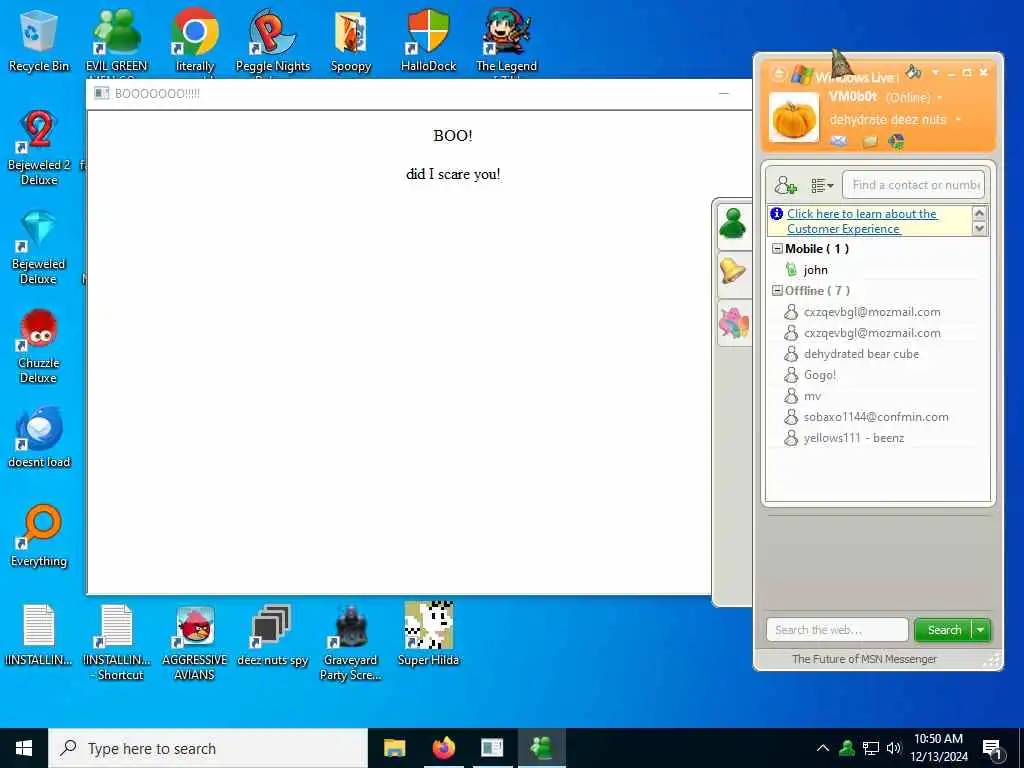Viewport: 1024px width, 768px height.
Task: Select the Everything search icon
Action: coord(39,536)
